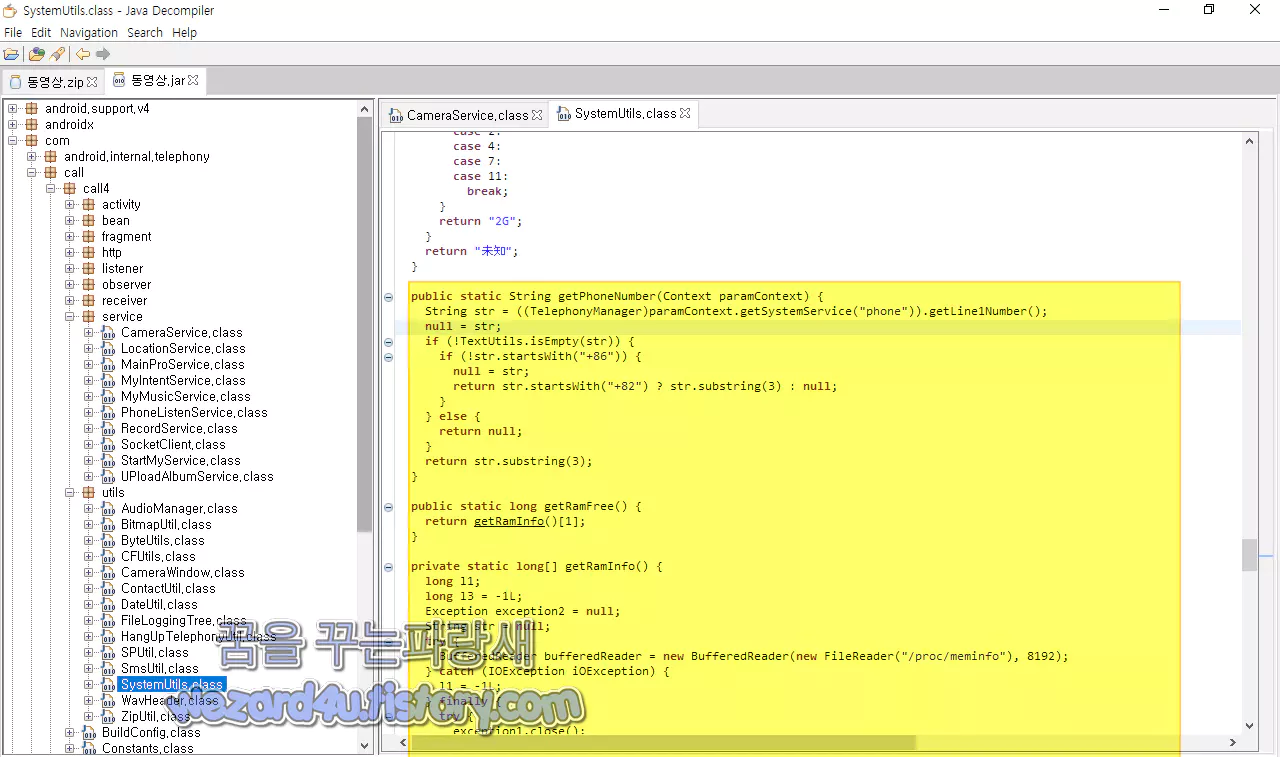
Task: Select the listener package icon
Action: coord(88,268)
